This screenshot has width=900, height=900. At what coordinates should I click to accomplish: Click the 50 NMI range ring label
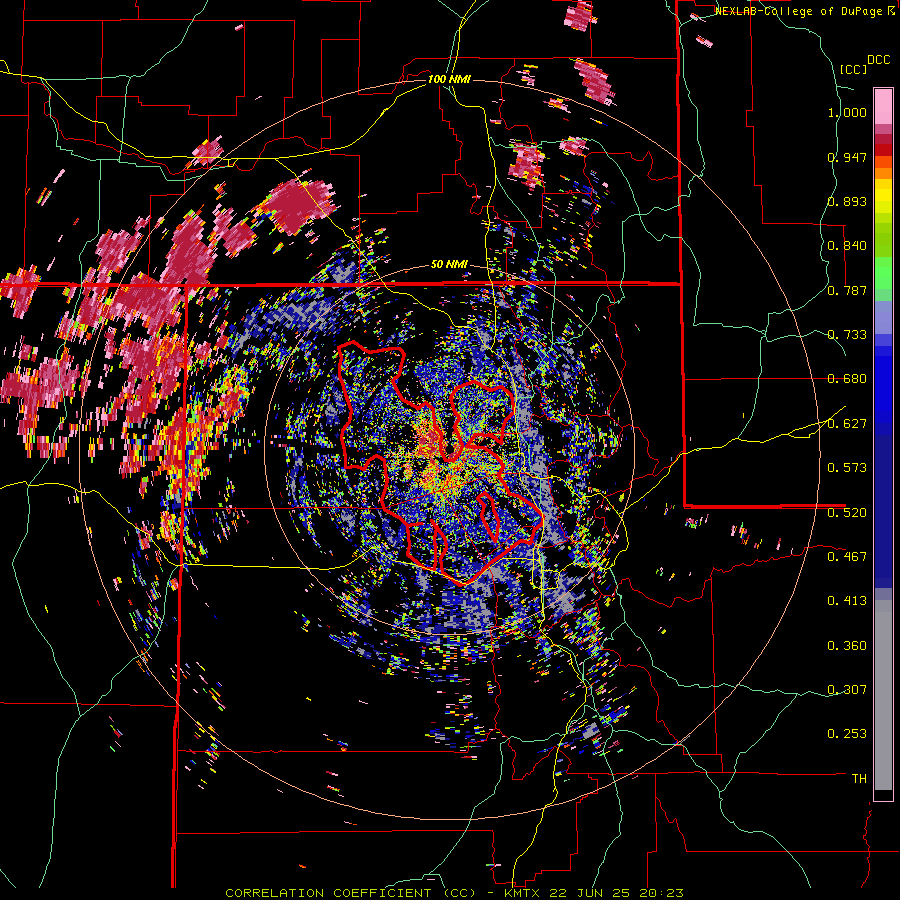[x=449, y=265]
